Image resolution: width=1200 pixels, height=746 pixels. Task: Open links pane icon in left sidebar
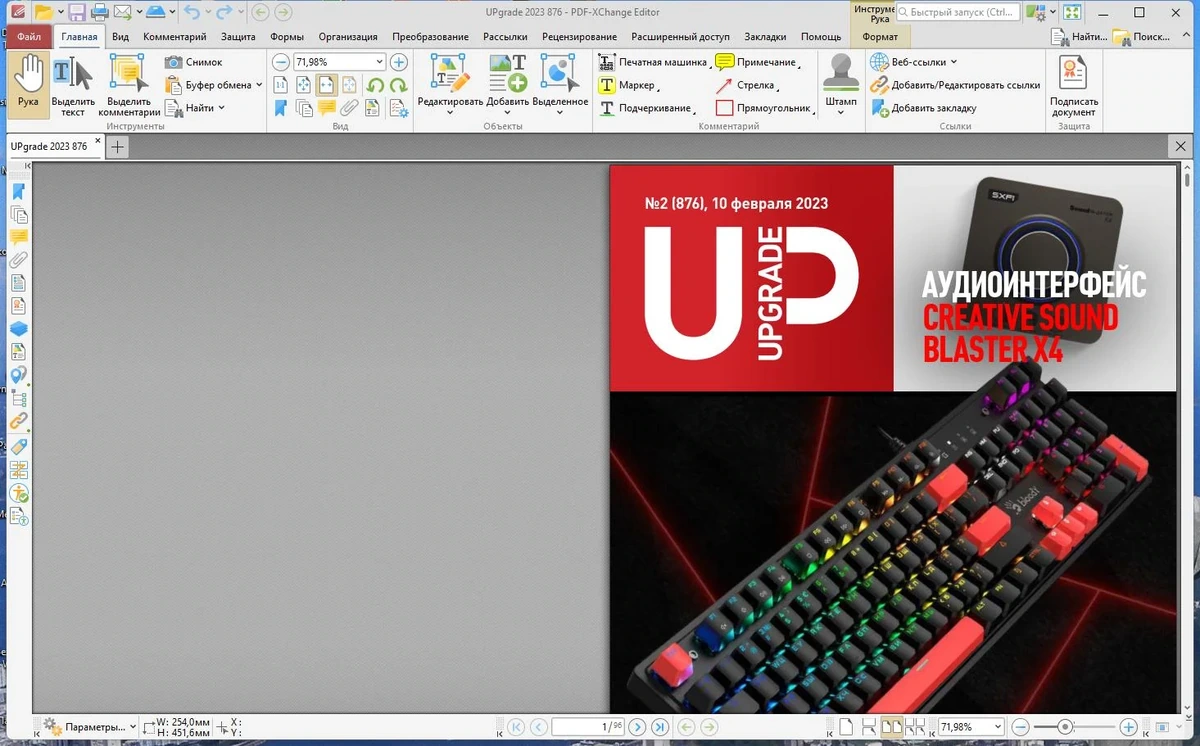pos(18,421)
